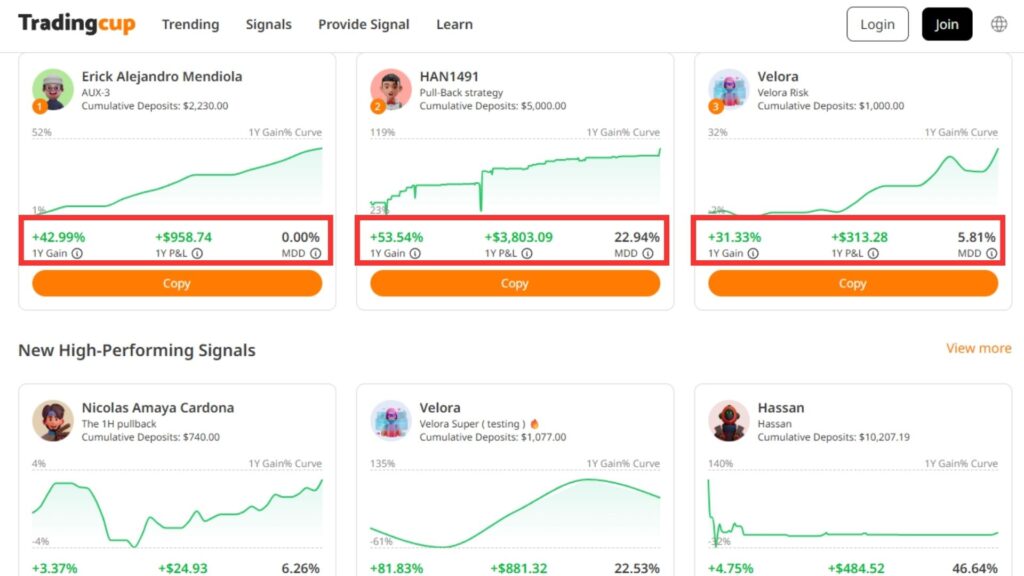This screenshot has width=1024, height=576.
Task: Open the Learn menu item
Action: [x=454, y=24]
